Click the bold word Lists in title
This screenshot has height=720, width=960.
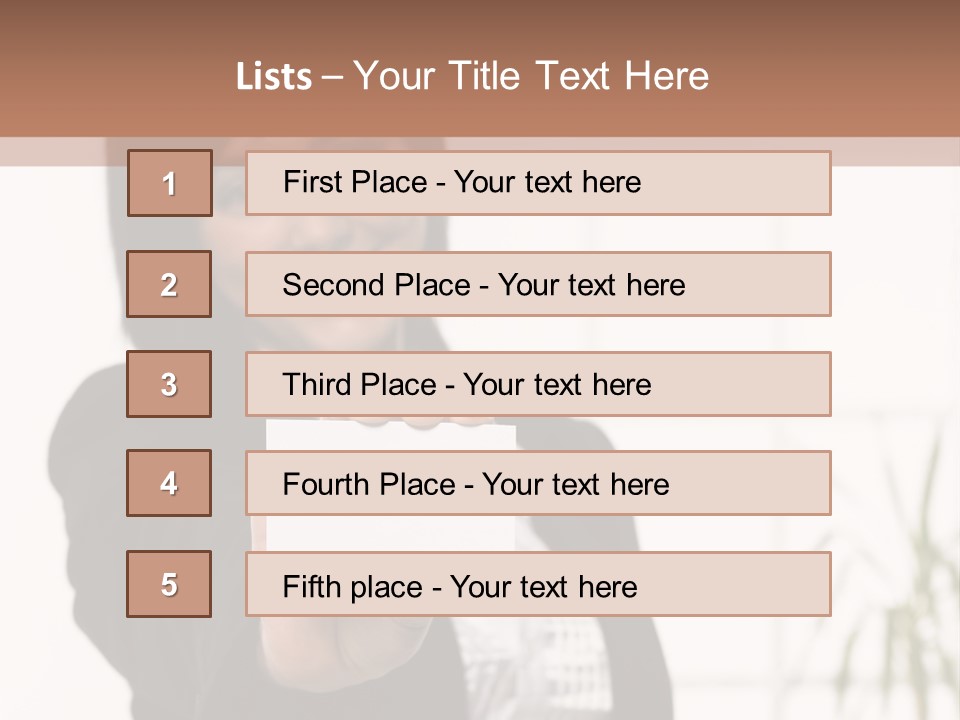274,77
